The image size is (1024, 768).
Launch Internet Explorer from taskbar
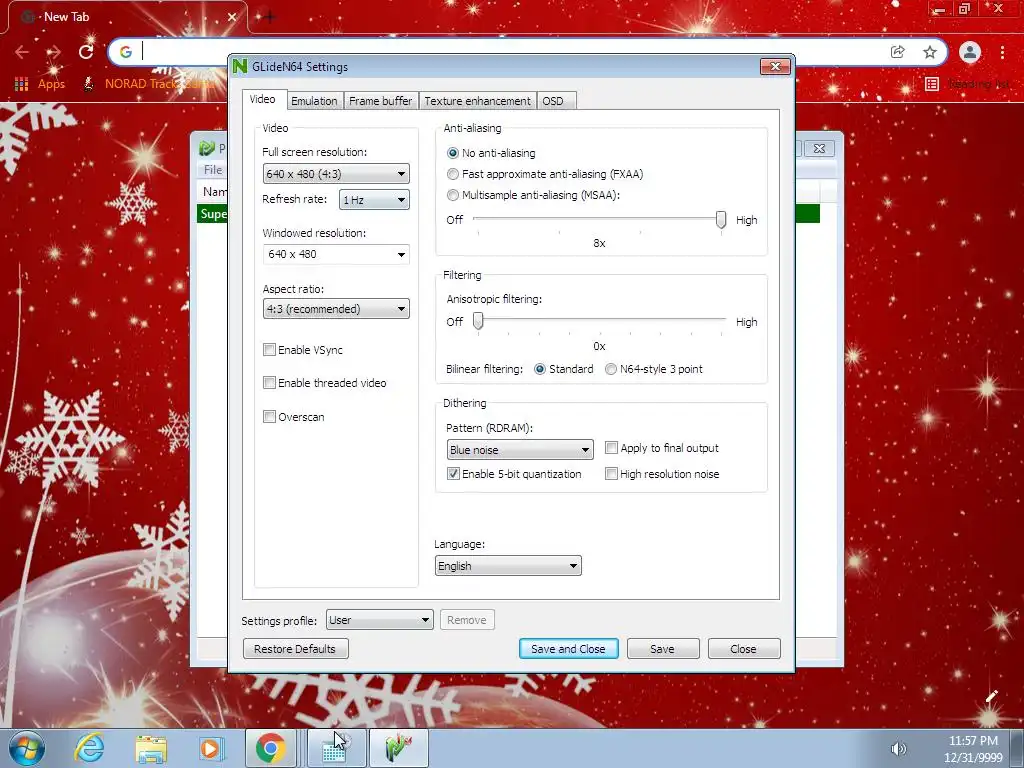click(x=89, y=748)
